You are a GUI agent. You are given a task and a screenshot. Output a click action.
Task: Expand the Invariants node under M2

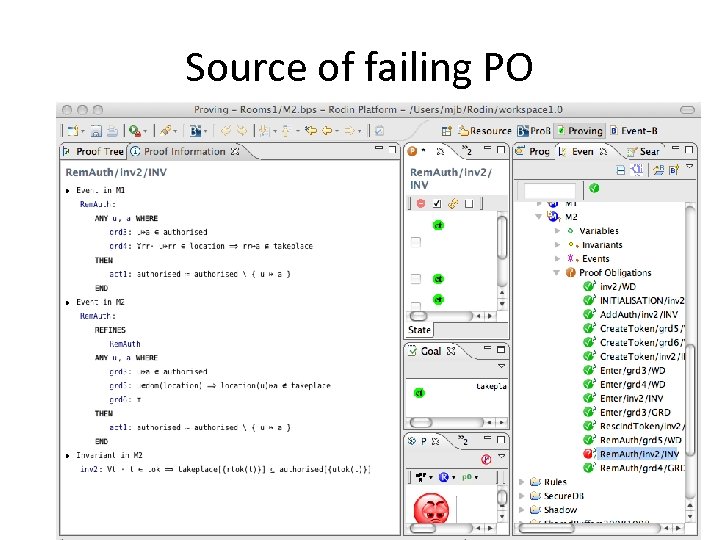point(557,245)
